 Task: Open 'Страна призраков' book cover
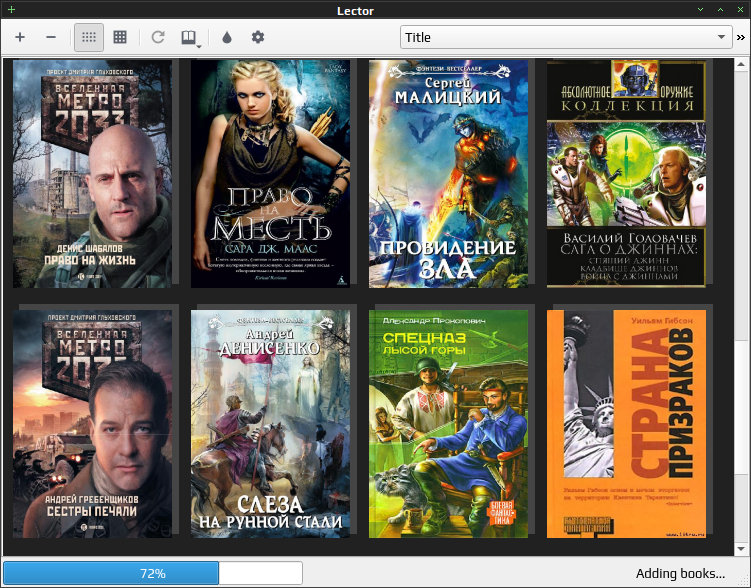coord(626,424)
